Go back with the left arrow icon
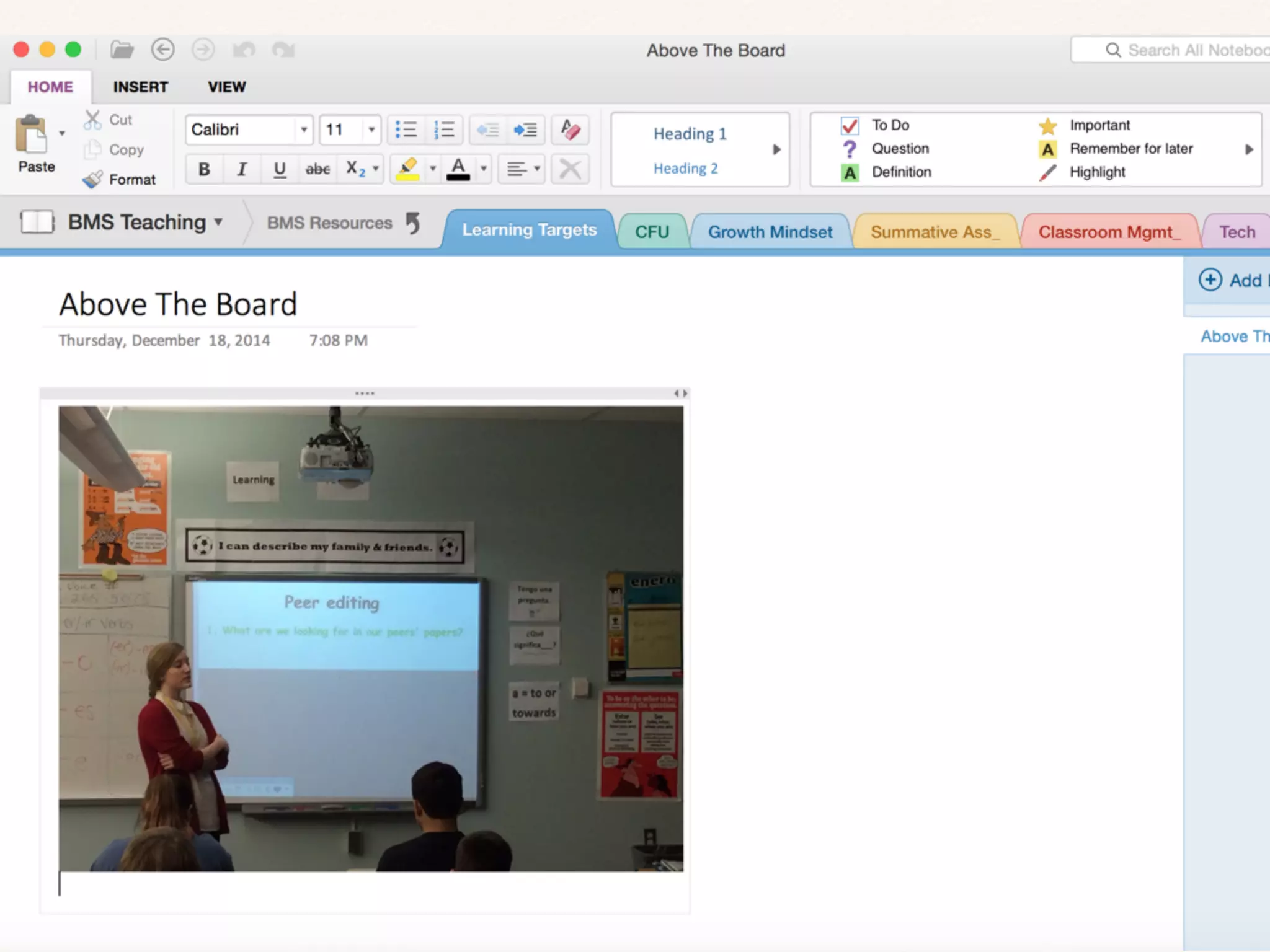The width and height of the screenshot is (1270, 952). pos(163,50)
